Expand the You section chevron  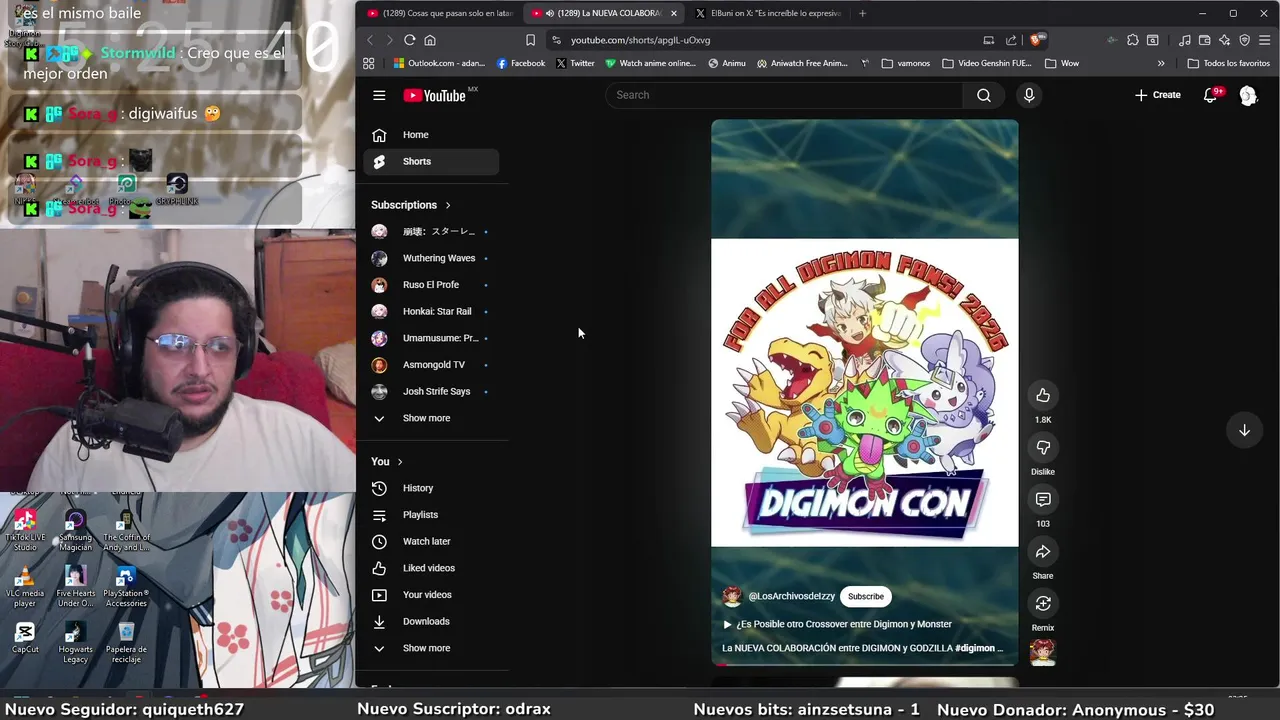[400, 462]
